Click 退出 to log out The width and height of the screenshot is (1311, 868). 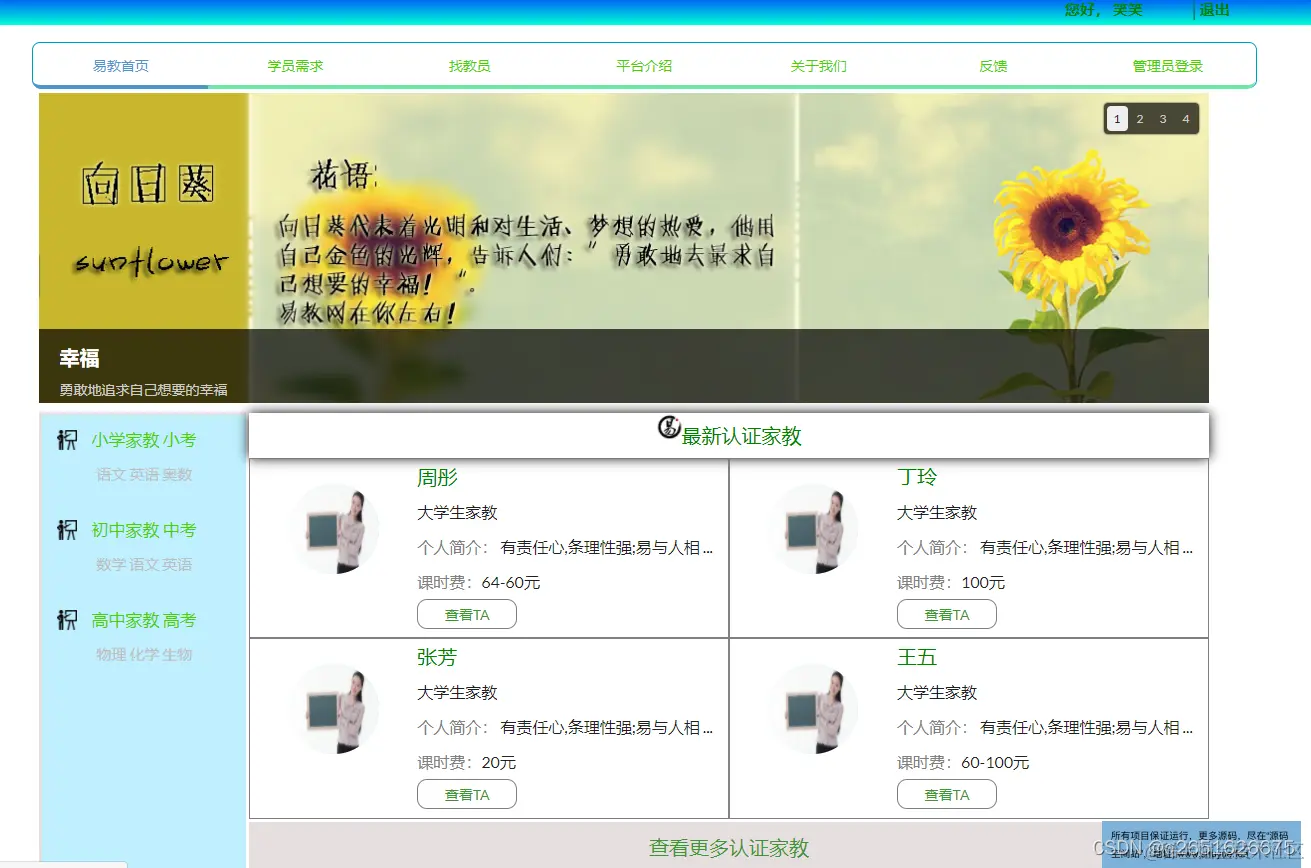point(1212,10)
